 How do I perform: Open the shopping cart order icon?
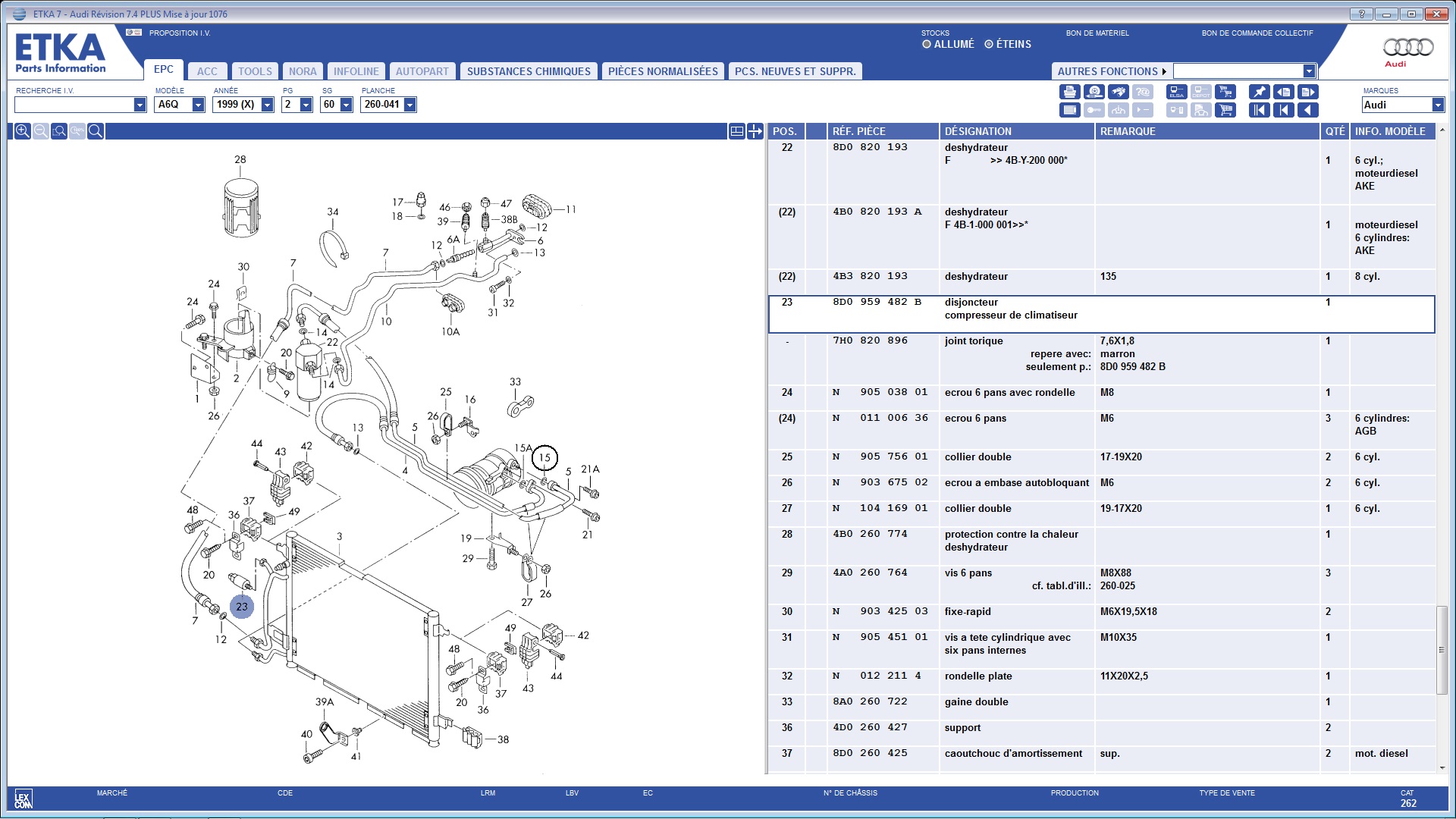click(x=1225, y=110)
